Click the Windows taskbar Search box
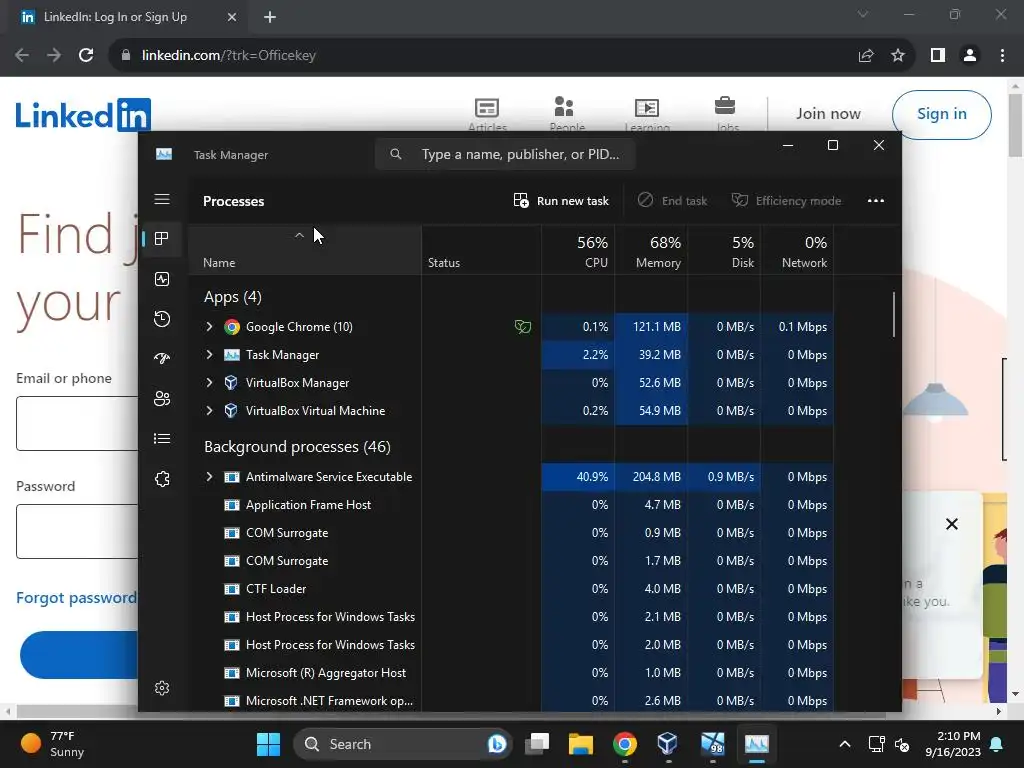This screenshot has width=1024, height=768. (402, 744)
